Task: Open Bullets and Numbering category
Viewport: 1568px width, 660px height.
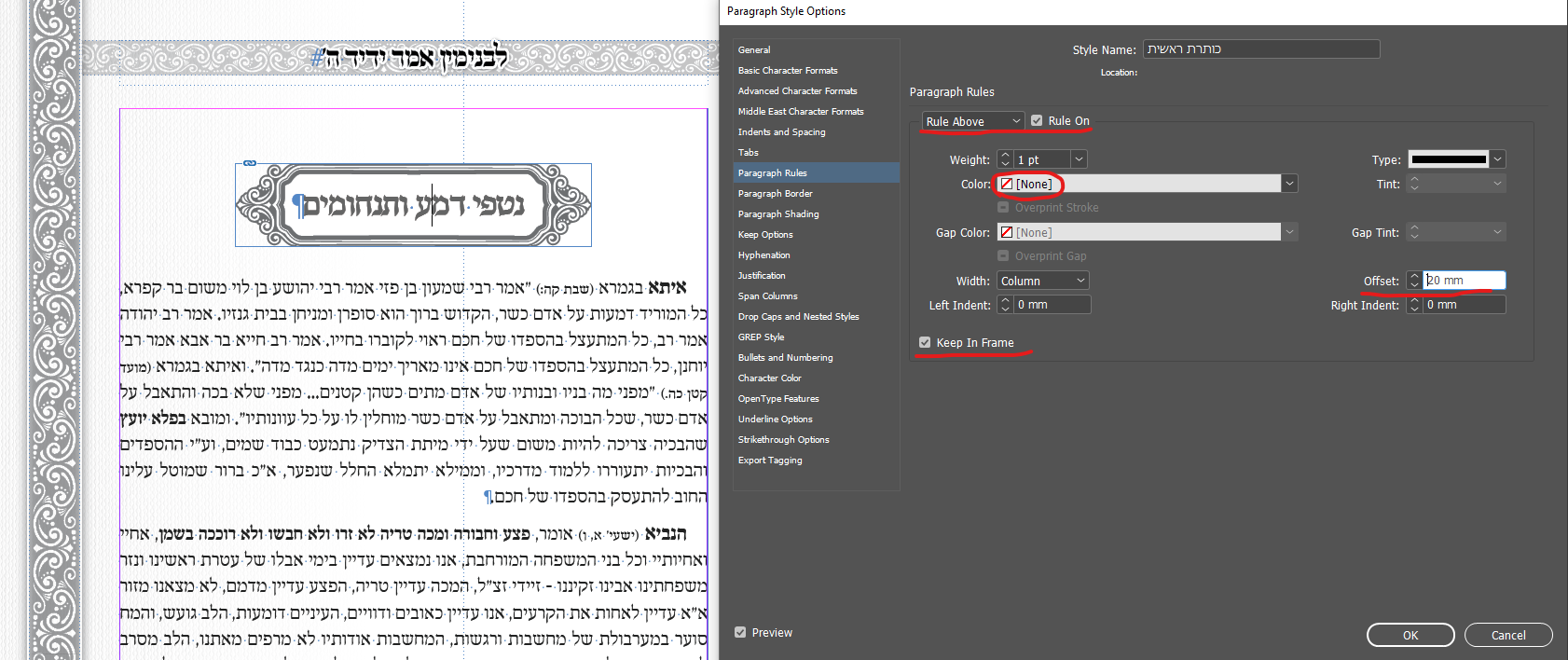Action: coord(785,357)
